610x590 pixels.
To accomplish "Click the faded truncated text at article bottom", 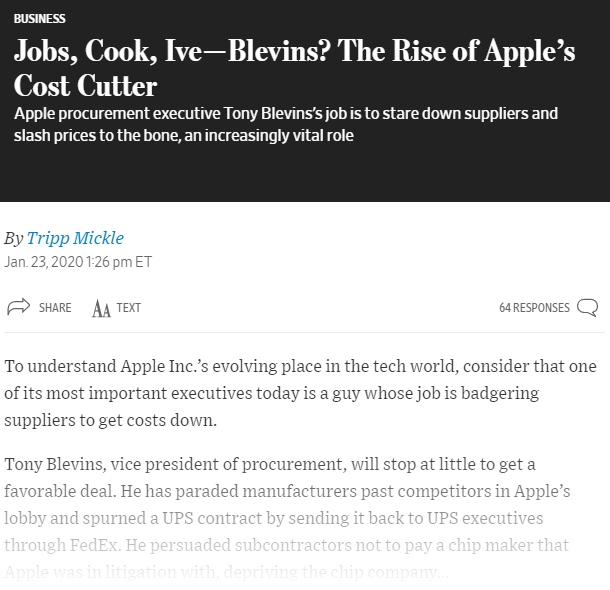I will 224,573.
